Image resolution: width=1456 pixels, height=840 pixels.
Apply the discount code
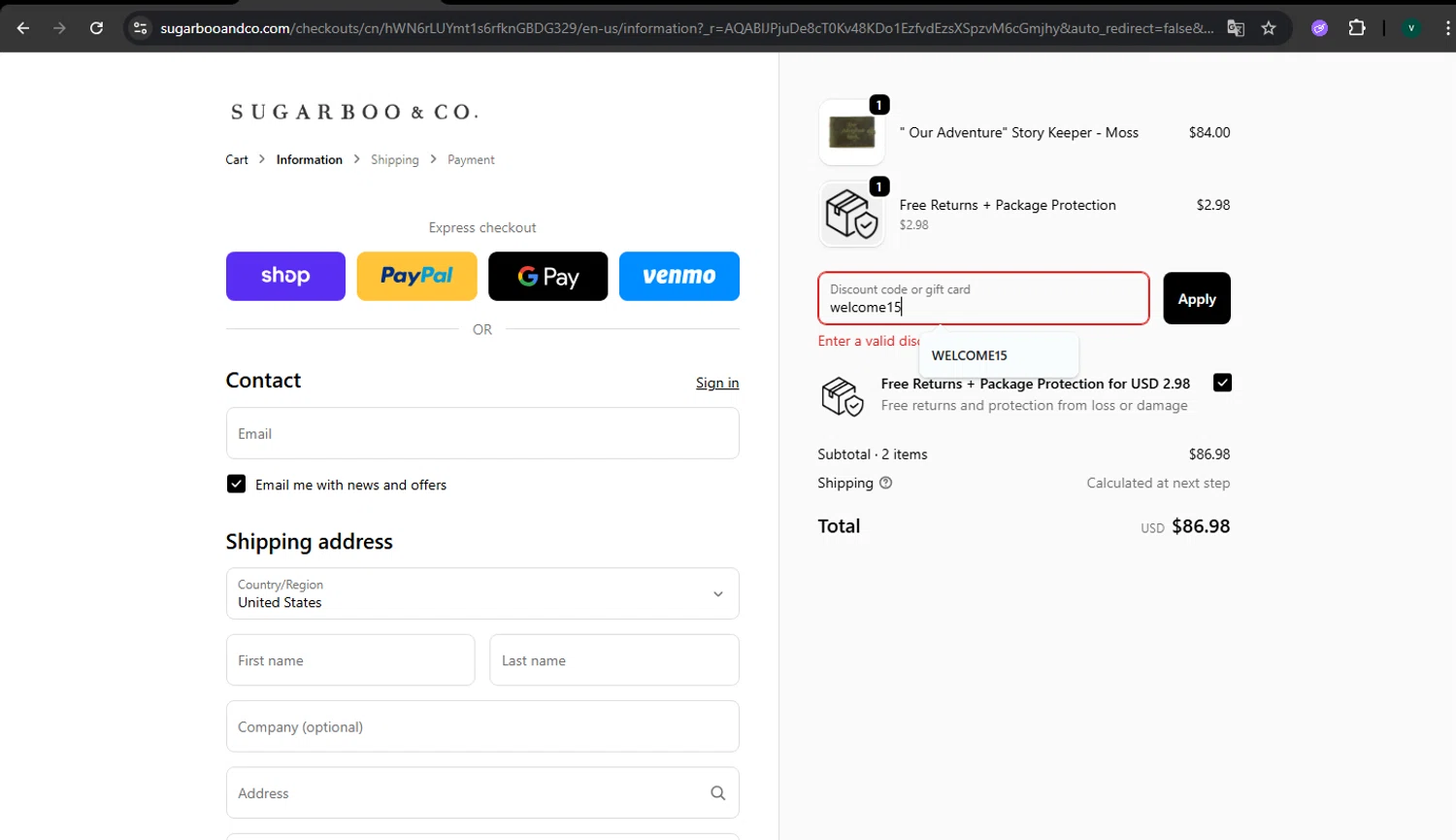tap(1197, 298)
